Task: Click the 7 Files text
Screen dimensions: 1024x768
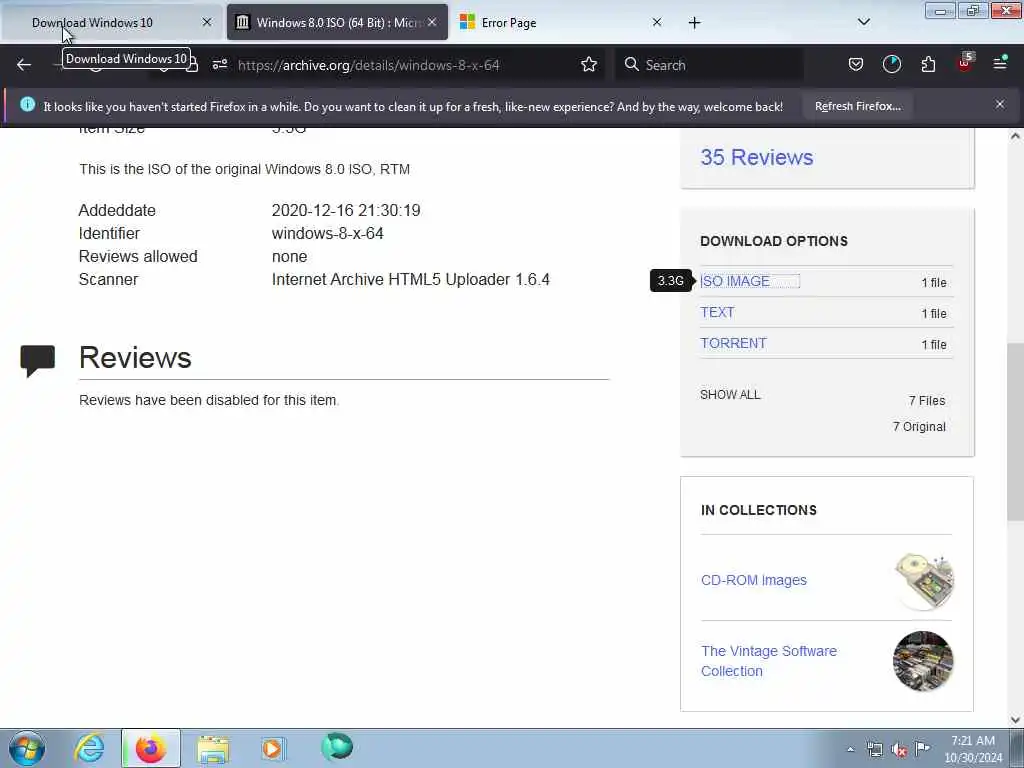Action: [x=927, y=400]
